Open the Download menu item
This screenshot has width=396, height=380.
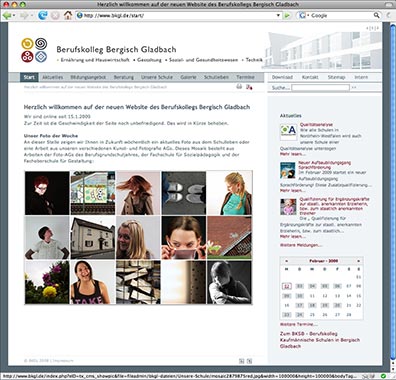click(x=282, y=77)
